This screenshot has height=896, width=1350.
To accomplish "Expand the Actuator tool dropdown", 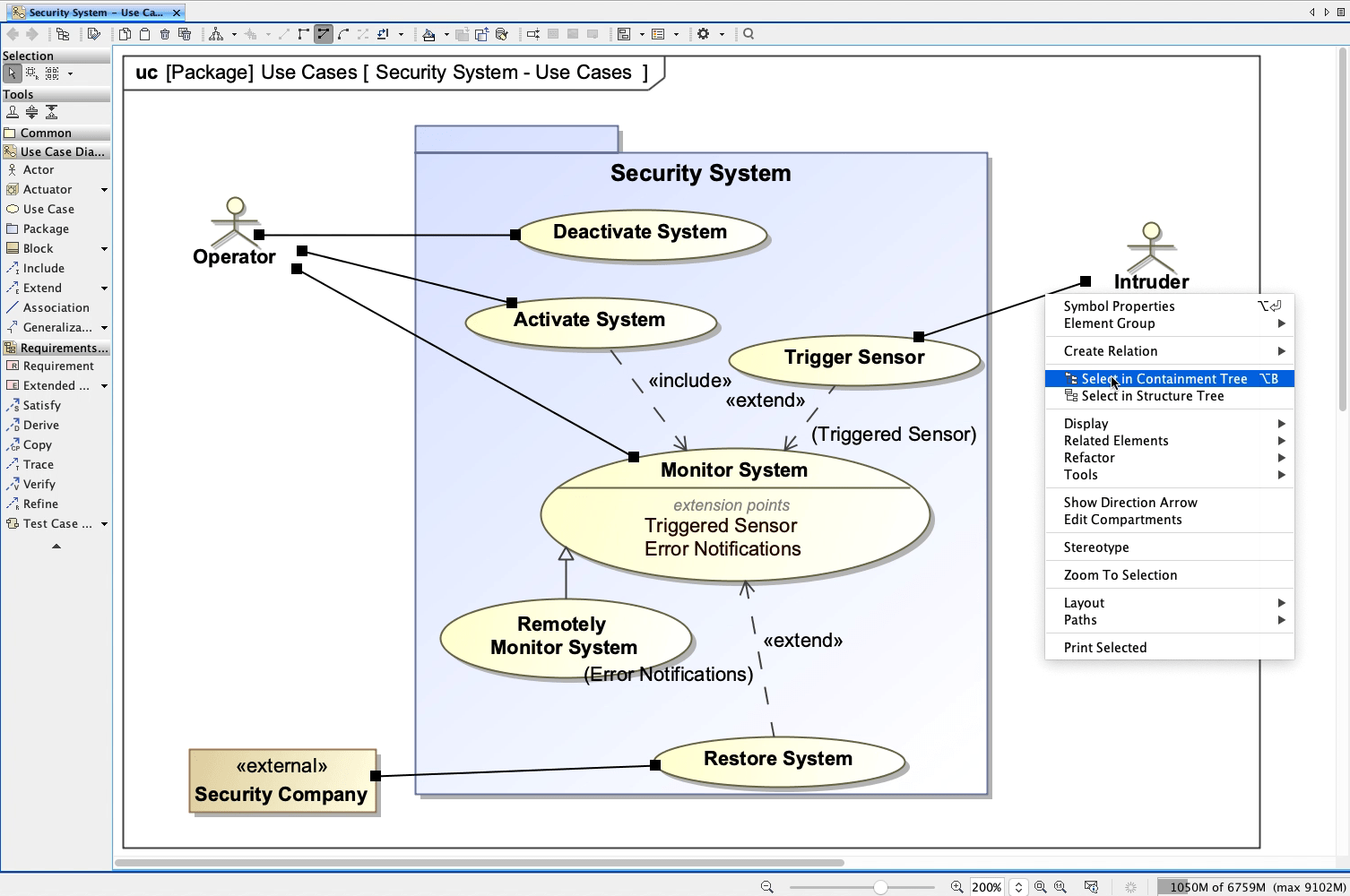I will pos(105,189).
